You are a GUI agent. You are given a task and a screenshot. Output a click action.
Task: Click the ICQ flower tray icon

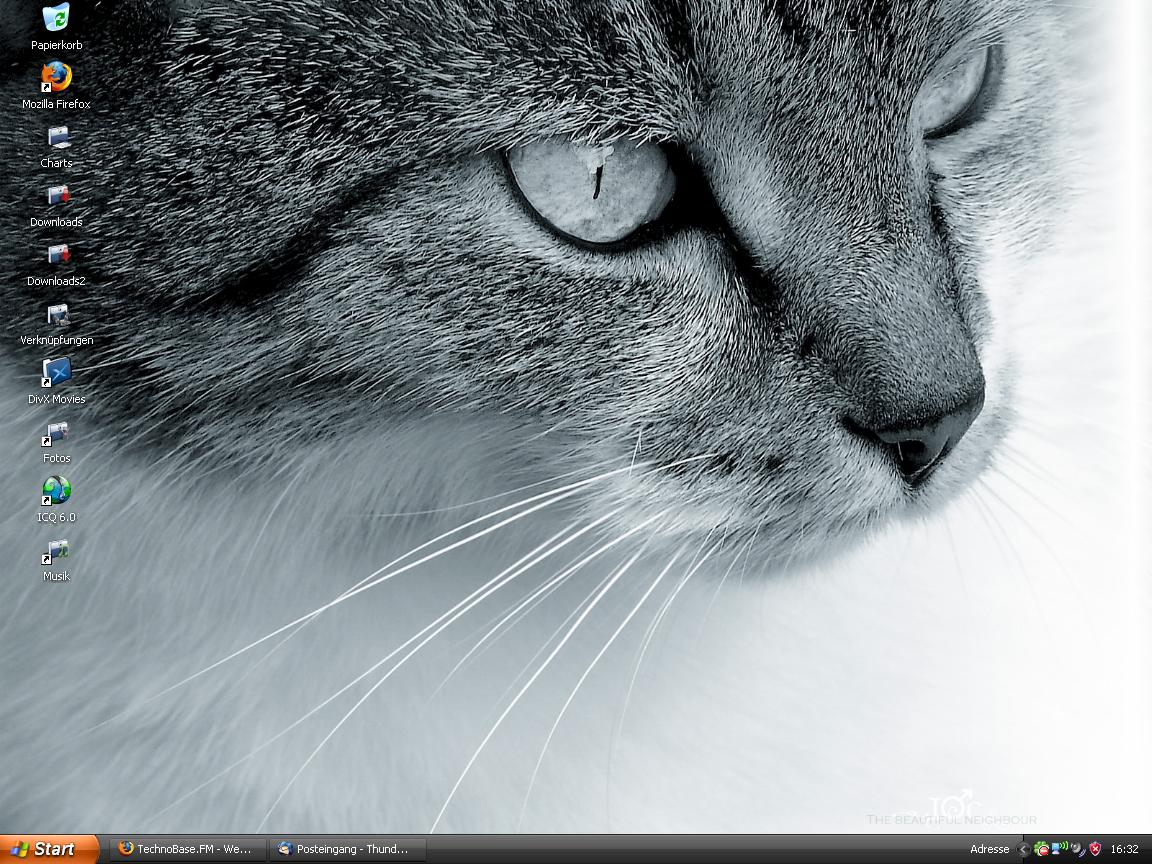[x=1041, y=849]
